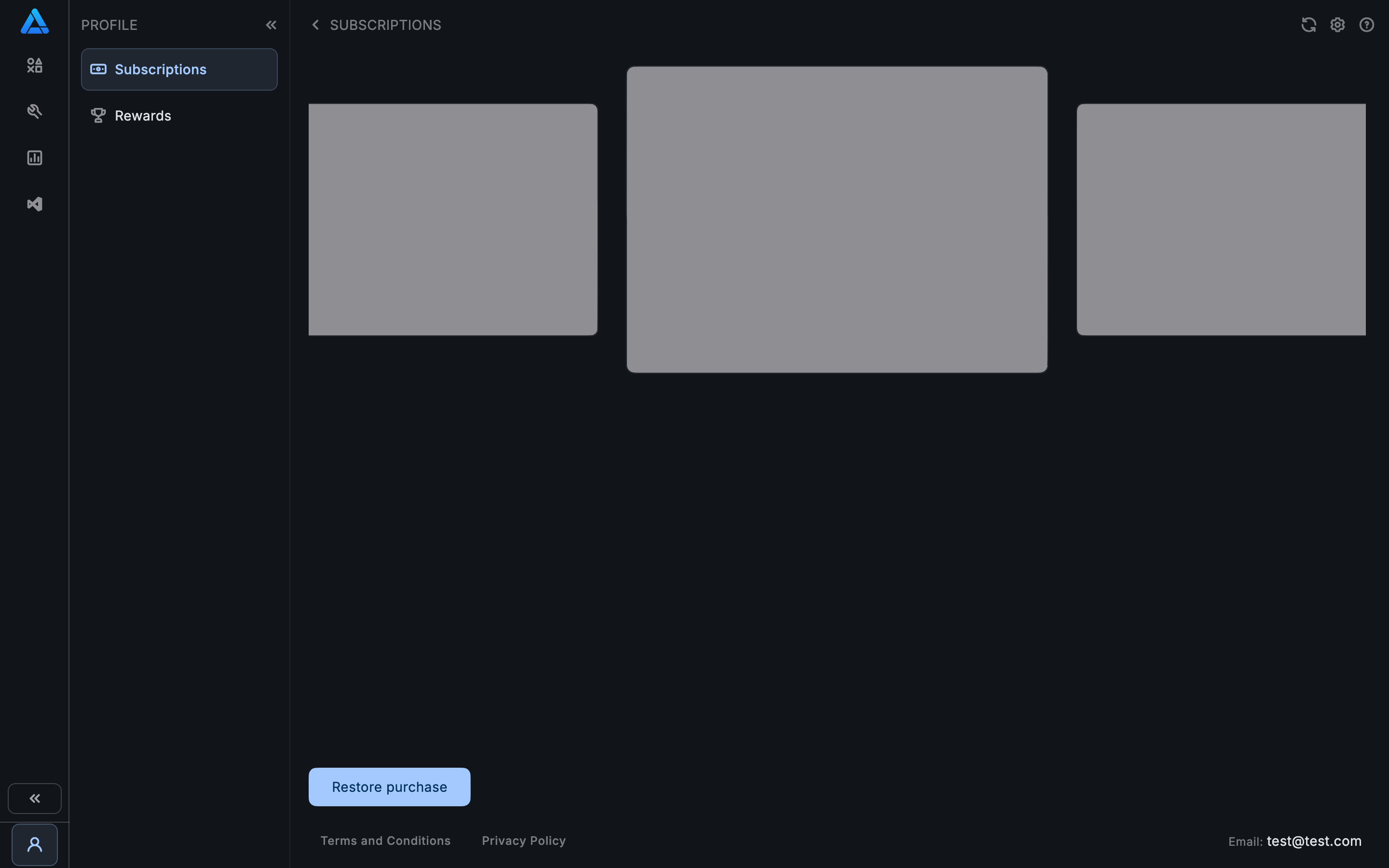Select the right subscription plan card

pos(1221,219)
